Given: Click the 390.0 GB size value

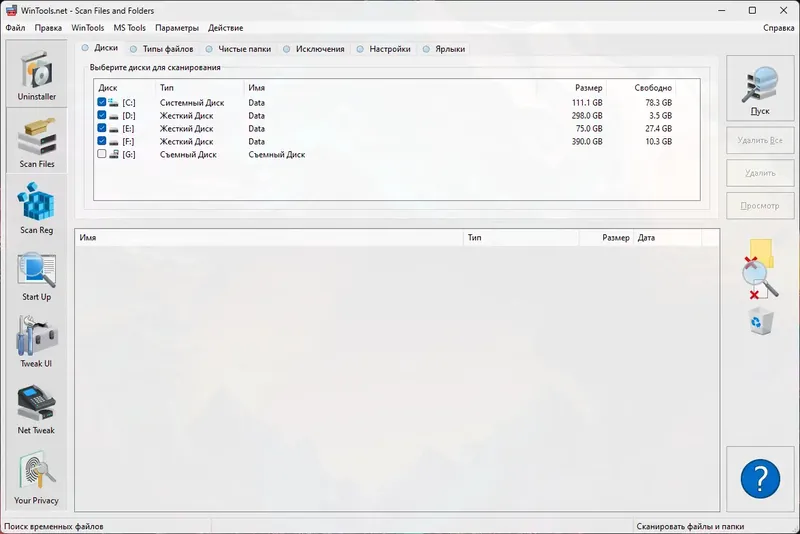Looking at the screenshot, I should [587, 141].
